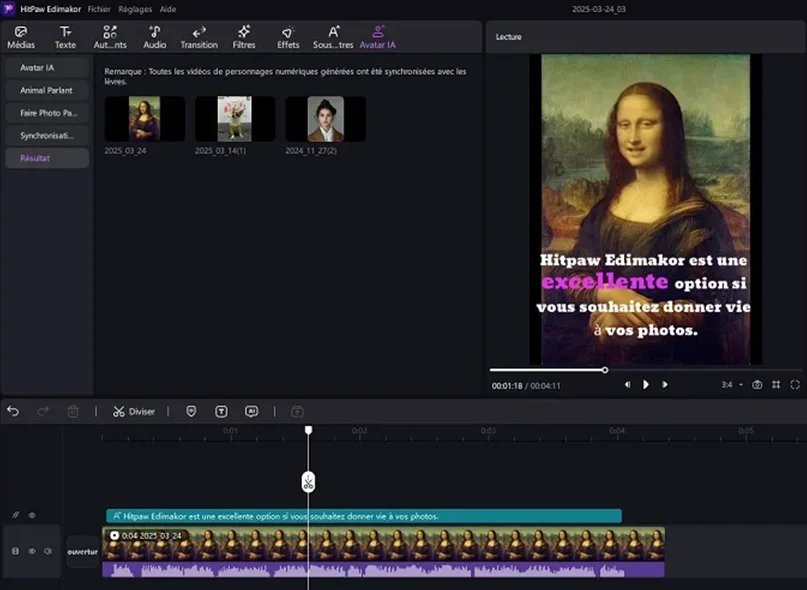Click the Diviser scissors tool

[133, 411]
